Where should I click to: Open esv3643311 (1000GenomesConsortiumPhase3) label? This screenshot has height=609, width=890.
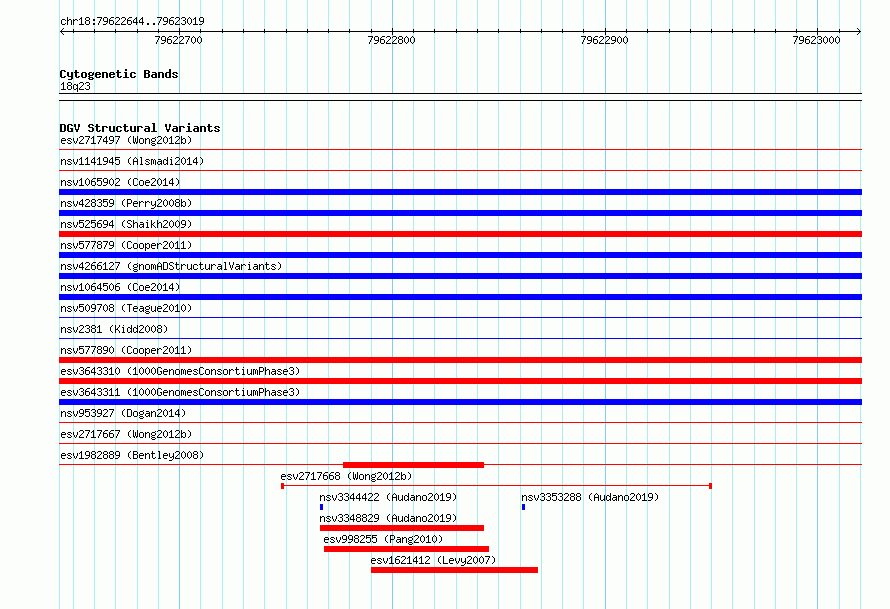click(x=180, y=392)
